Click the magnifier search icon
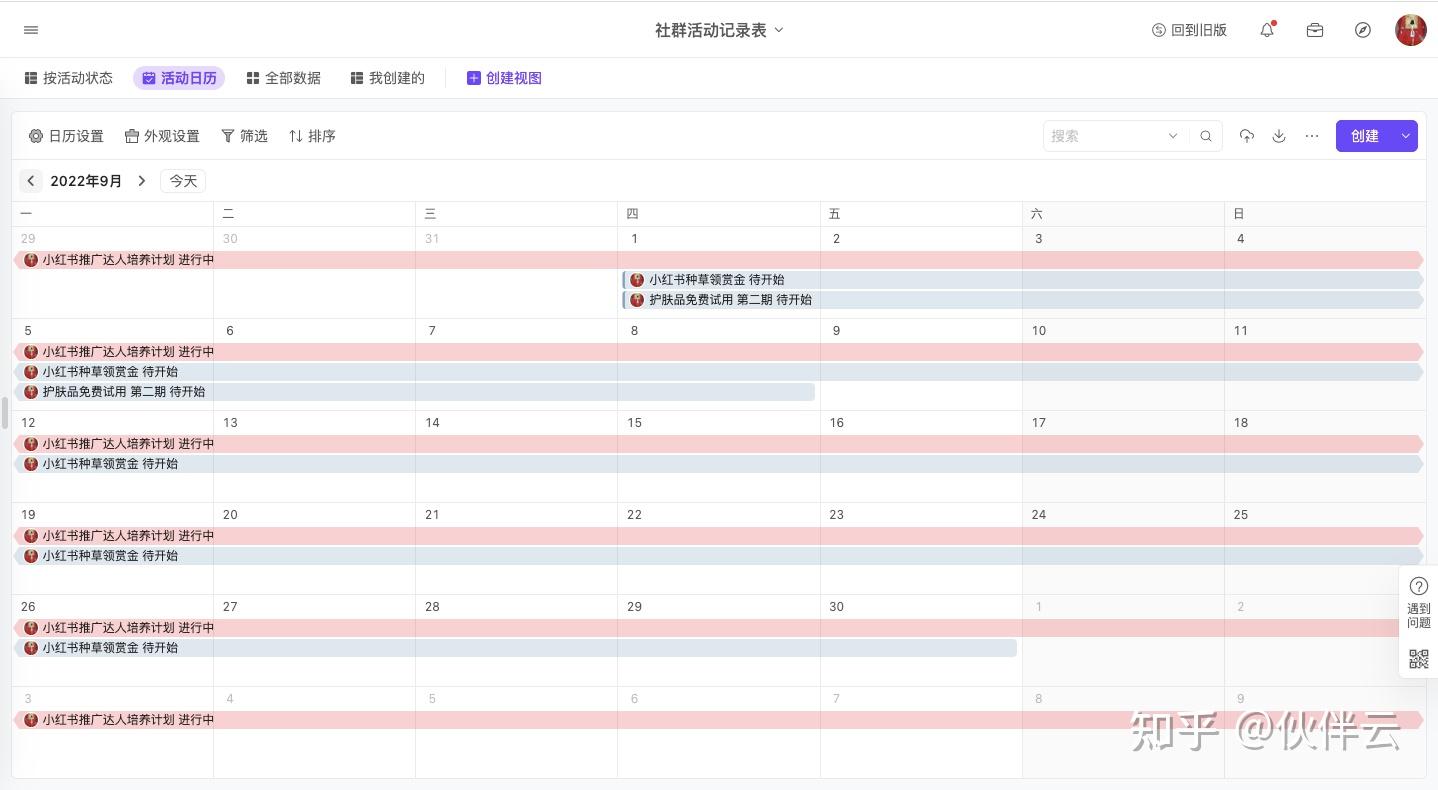Viewport: 1438px width, 790px height. pos(1206,136)
